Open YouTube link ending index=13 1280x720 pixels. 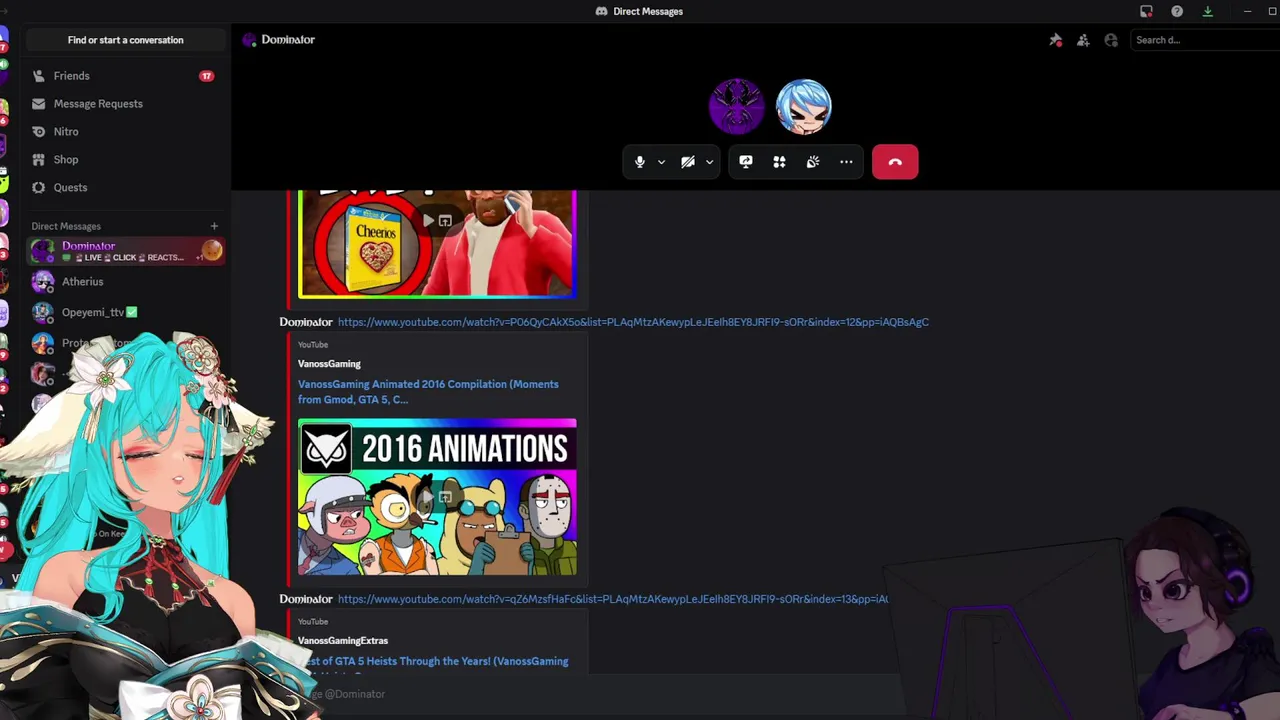coord(613,599)
